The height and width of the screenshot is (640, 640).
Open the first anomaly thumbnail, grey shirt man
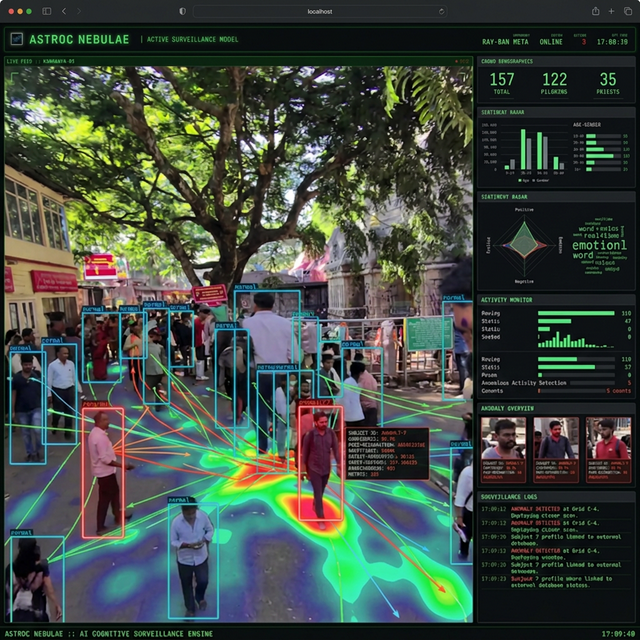coord(503,450)
